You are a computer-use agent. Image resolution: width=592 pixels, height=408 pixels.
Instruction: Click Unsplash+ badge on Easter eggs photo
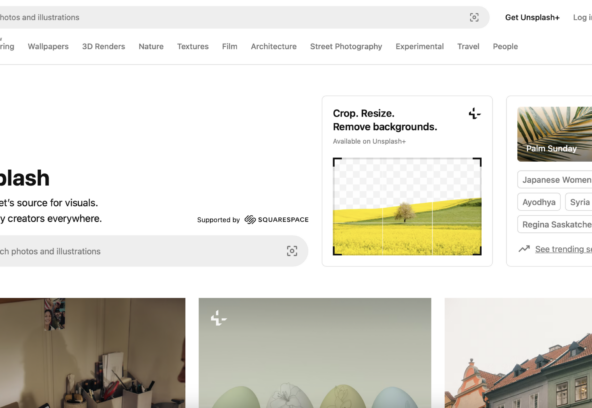click(x=219, y=318)
